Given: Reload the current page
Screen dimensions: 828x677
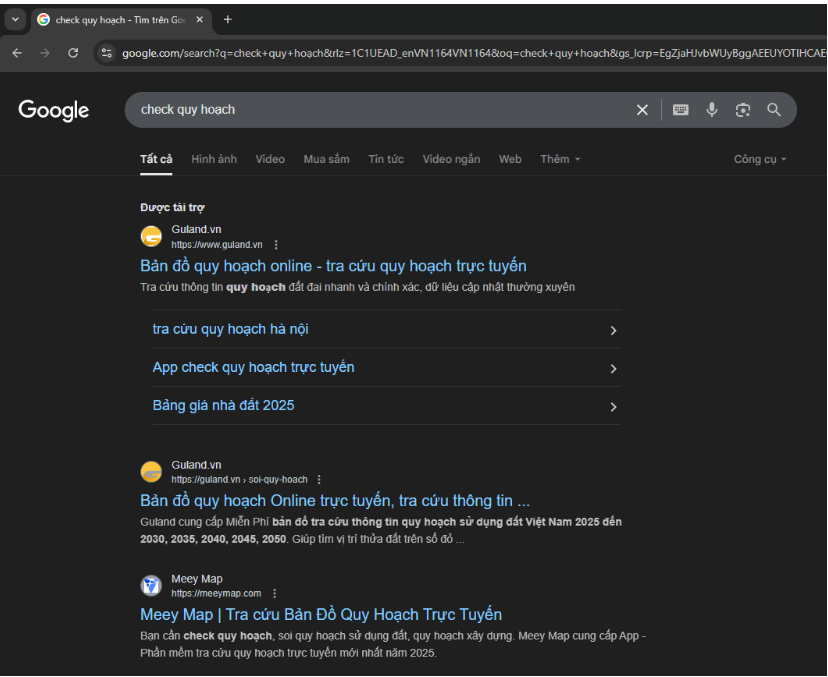Looking at the screenshot, I should click(x=73, y=53).
